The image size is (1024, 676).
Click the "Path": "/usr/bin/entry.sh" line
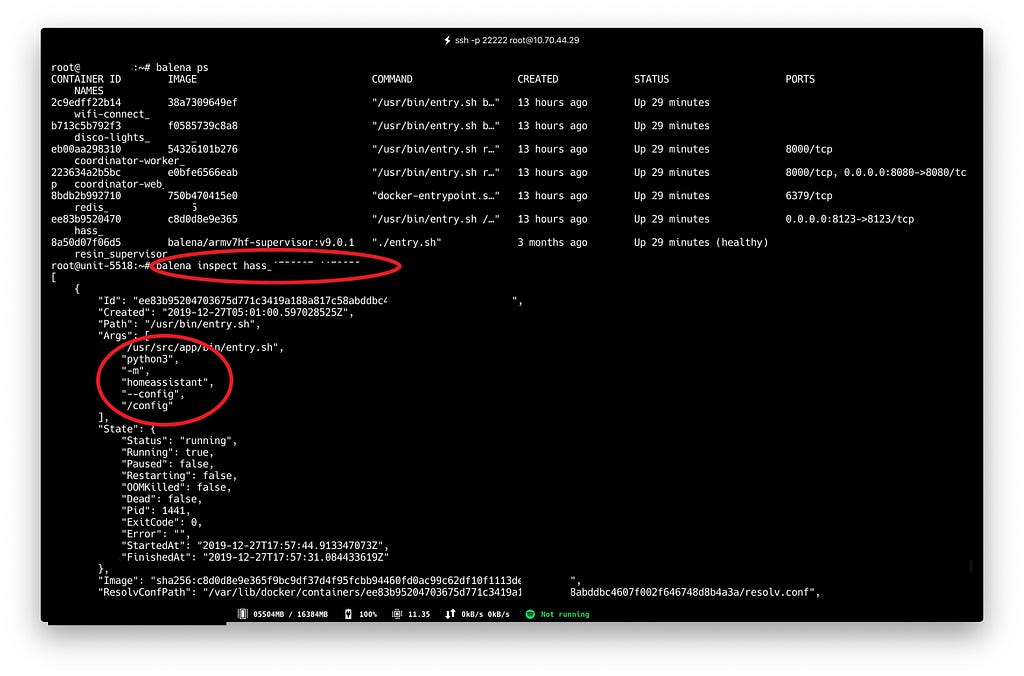click(x=180, y=324)
